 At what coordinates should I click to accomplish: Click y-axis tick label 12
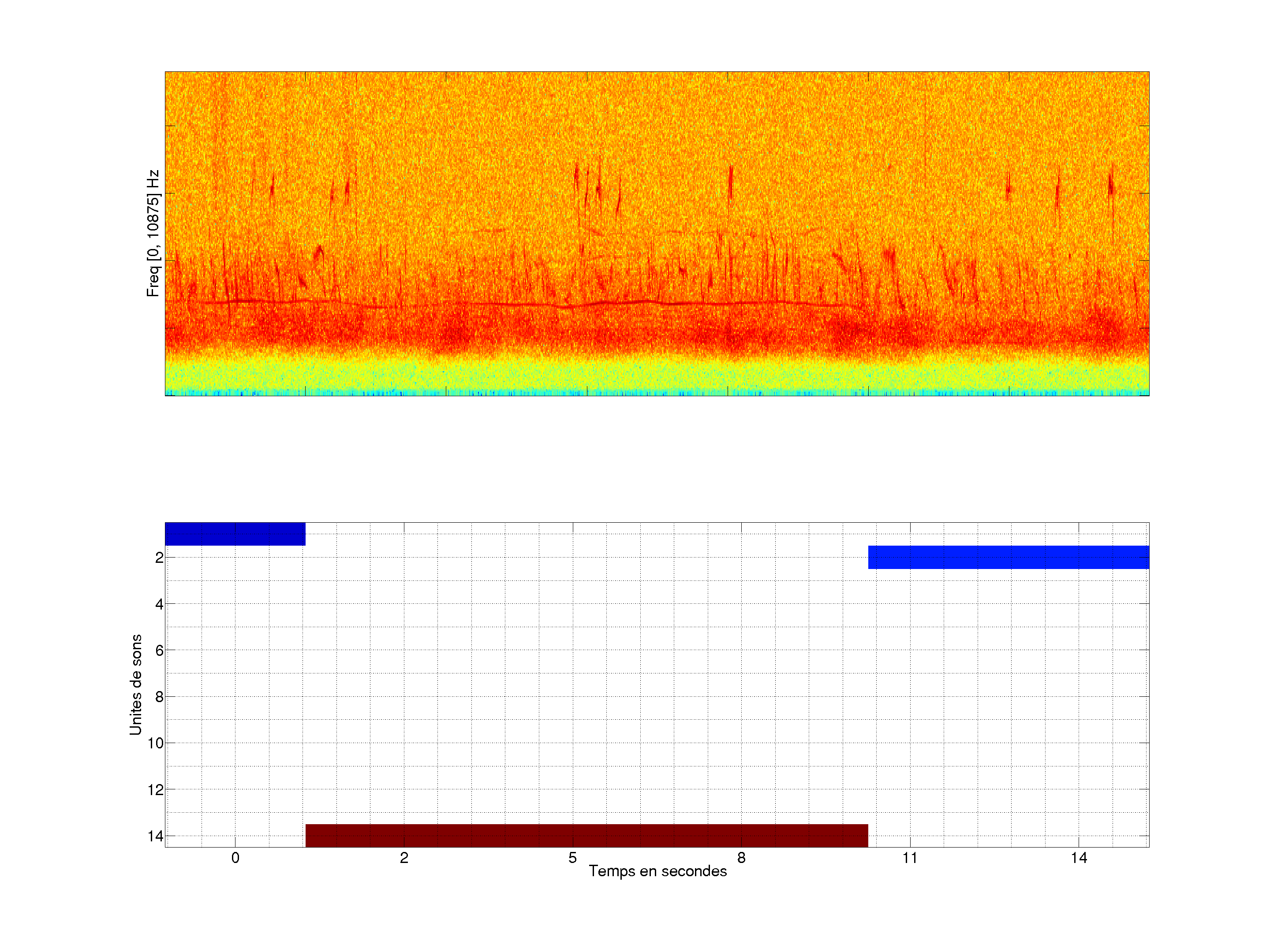coord(156,790)
